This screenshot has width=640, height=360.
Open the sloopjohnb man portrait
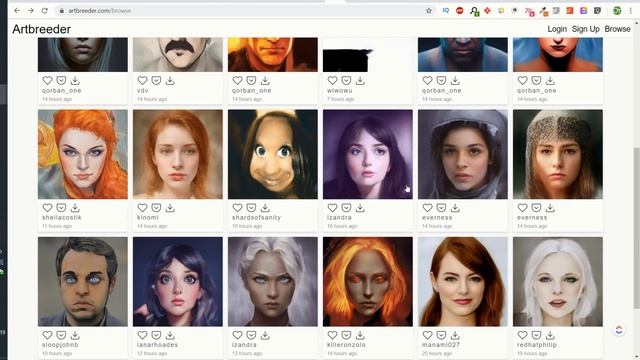click(83, 282)
